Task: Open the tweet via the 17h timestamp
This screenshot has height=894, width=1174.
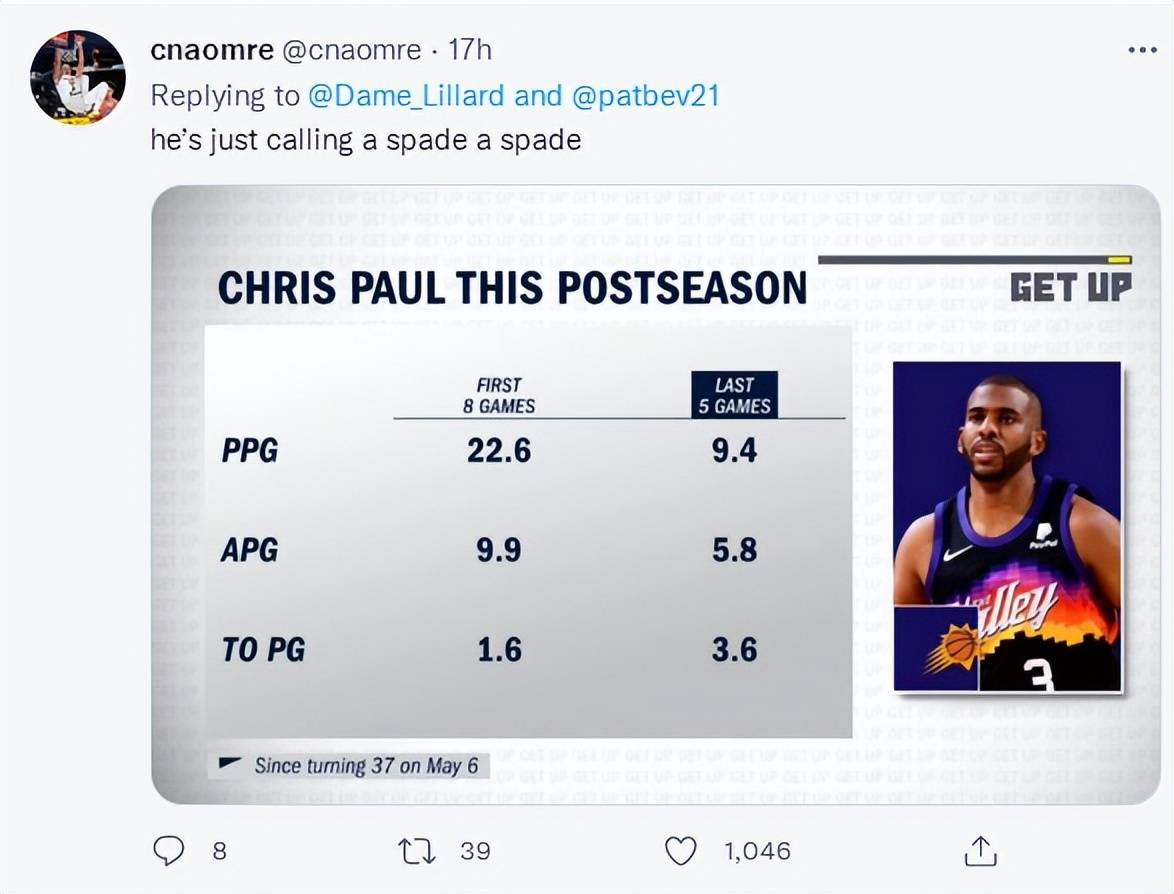Action: click(469, 50)
